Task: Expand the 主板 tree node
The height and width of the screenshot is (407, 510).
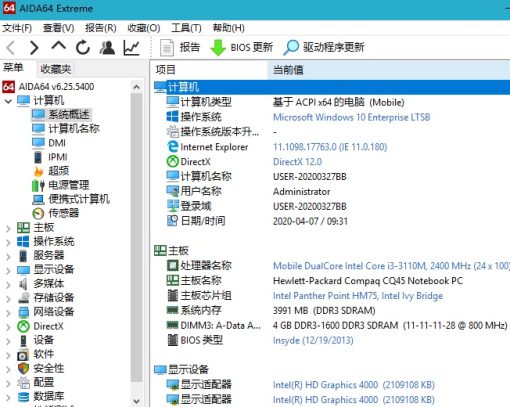Action: point(8,228)
